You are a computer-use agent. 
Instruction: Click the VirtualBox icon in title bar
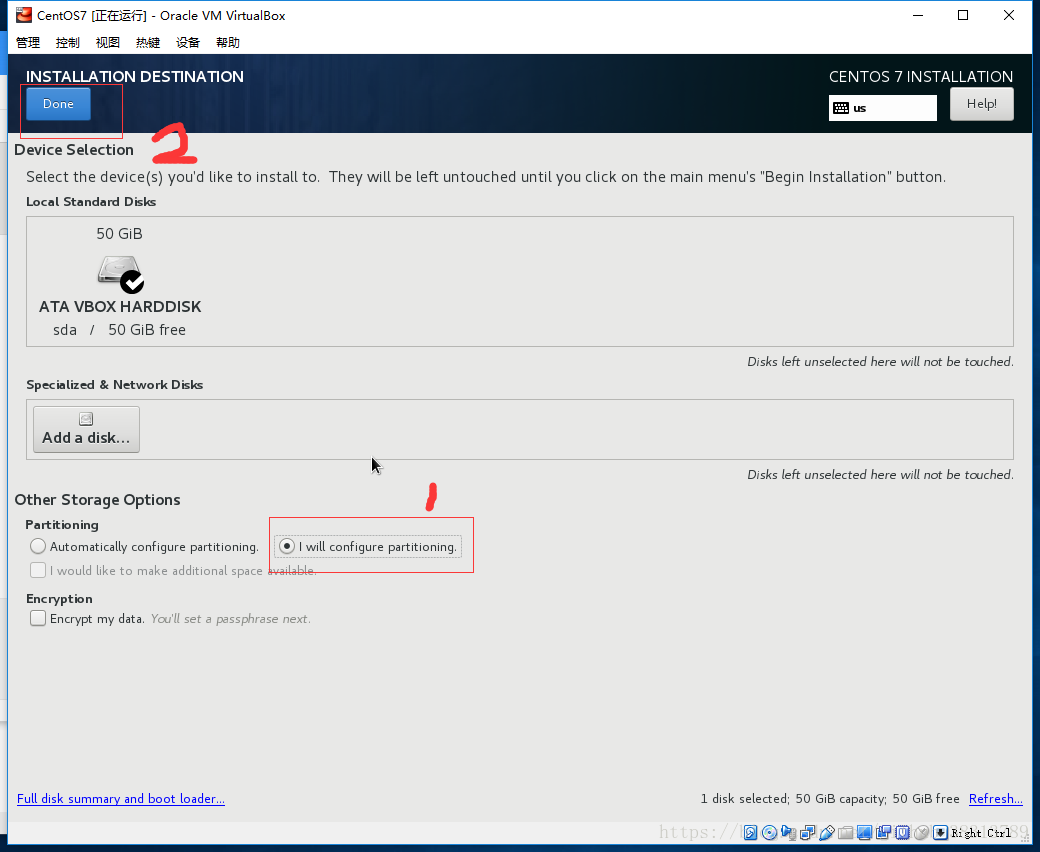coord(24,15)
